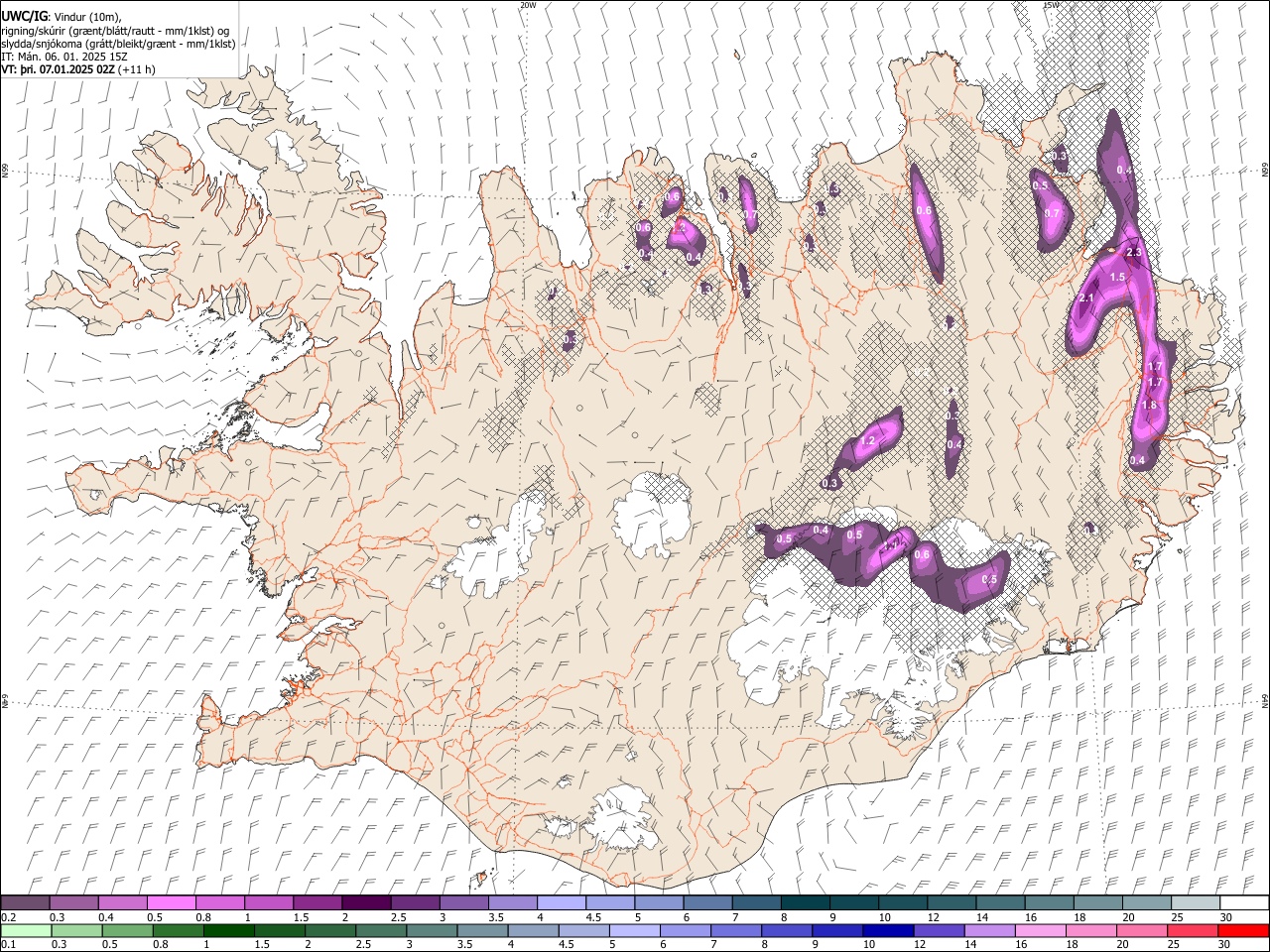The height and width of the screenshot is (952, 1270).
Task: Click the 'slydda/snjókoma' legend description line
Action: [x=118, y=44]
